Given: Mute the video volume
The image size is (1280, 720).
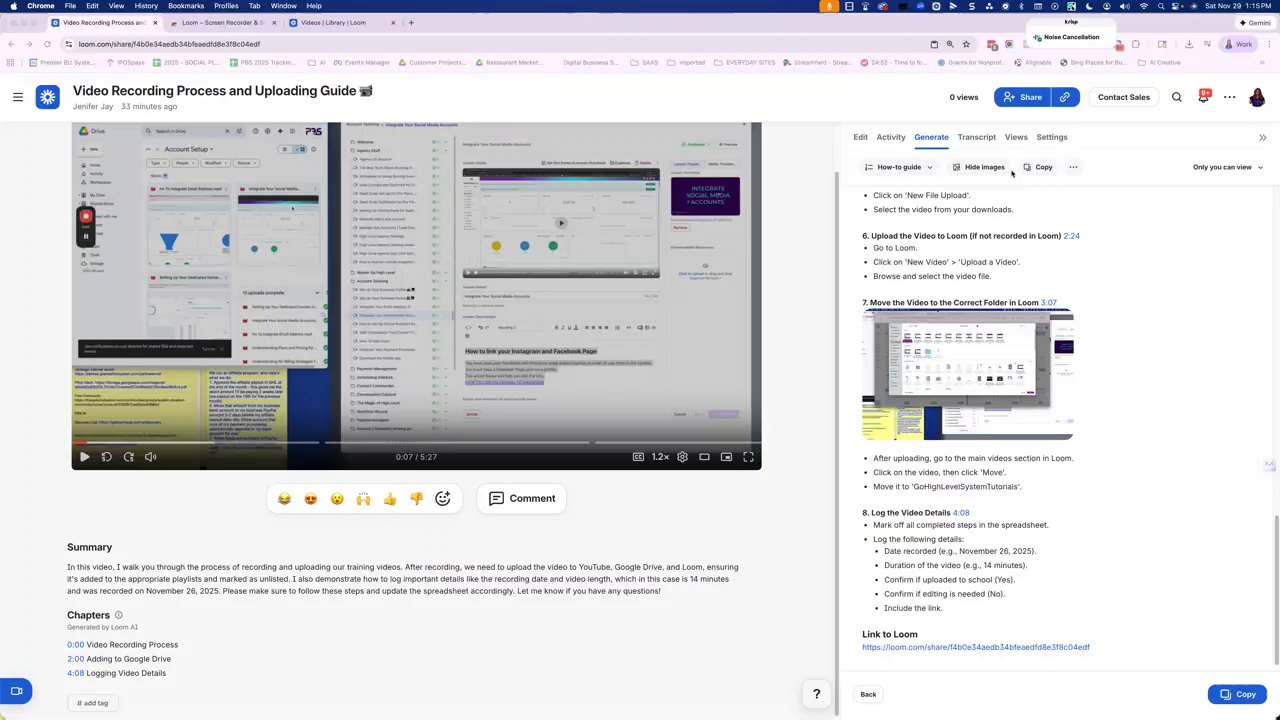Looking at the screenshot, I should 150,457.
